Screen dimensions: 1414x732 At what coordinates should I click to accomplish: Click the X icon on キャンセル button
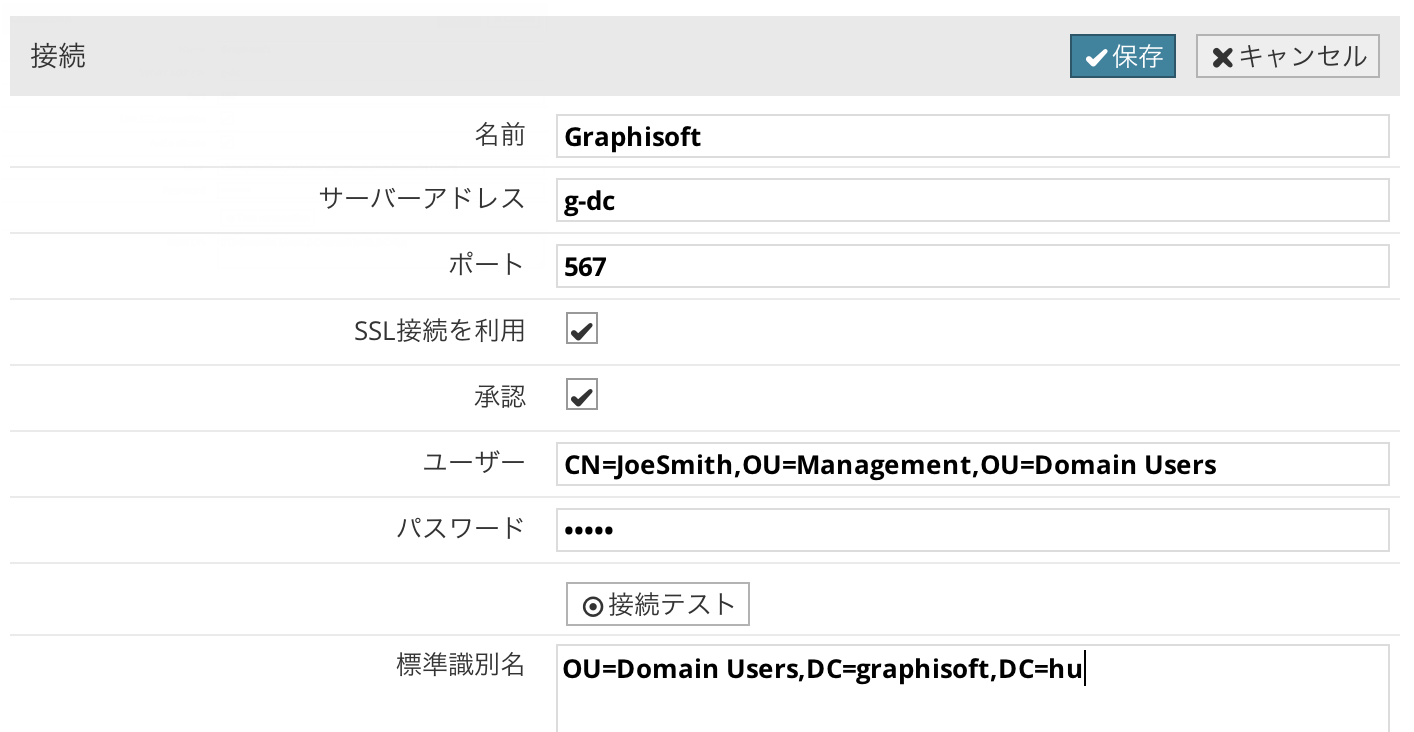pos(1222,58)
